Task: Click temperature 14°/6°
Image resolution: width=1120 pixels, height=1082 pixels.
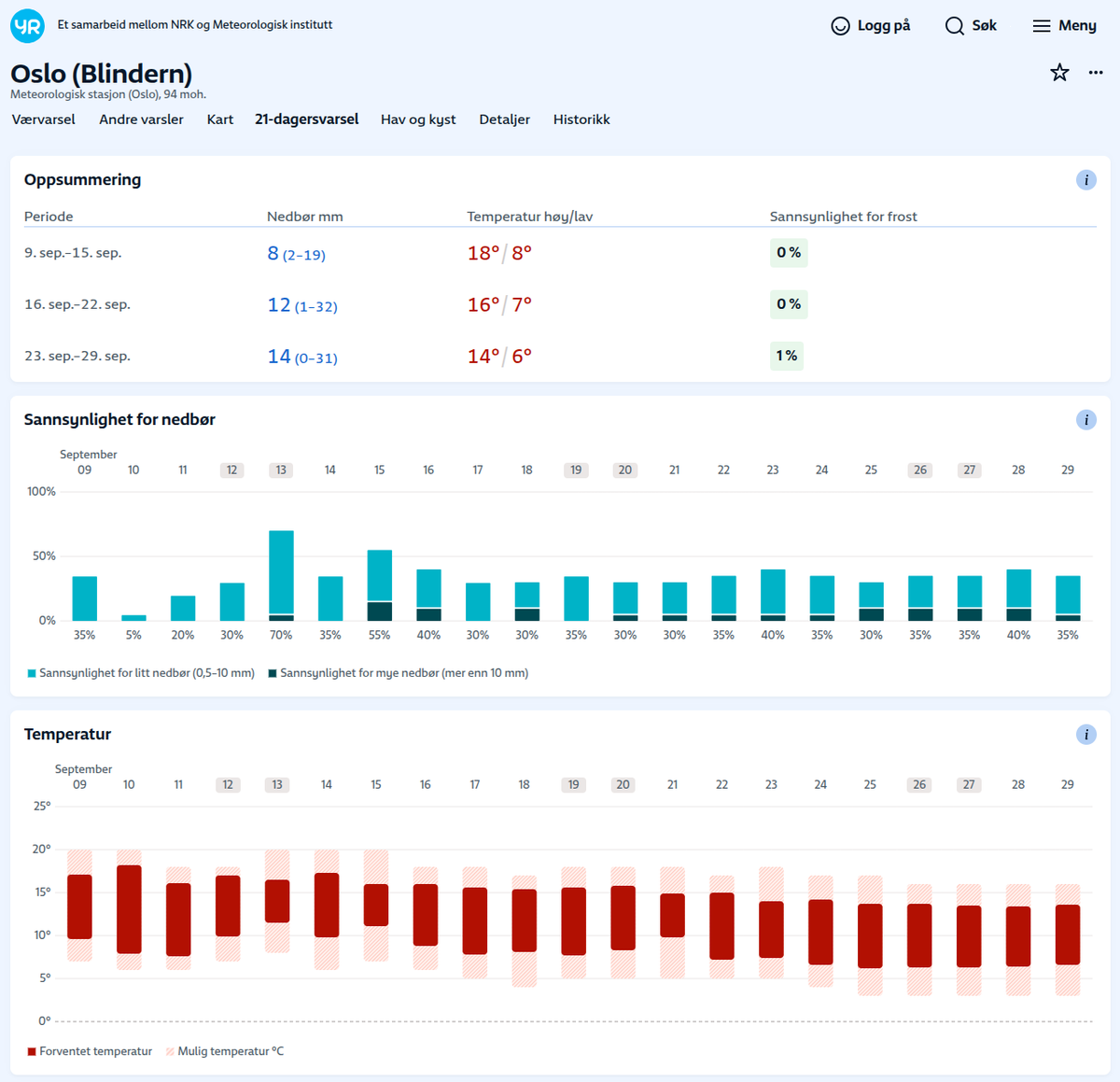Action: coord(499,356)
